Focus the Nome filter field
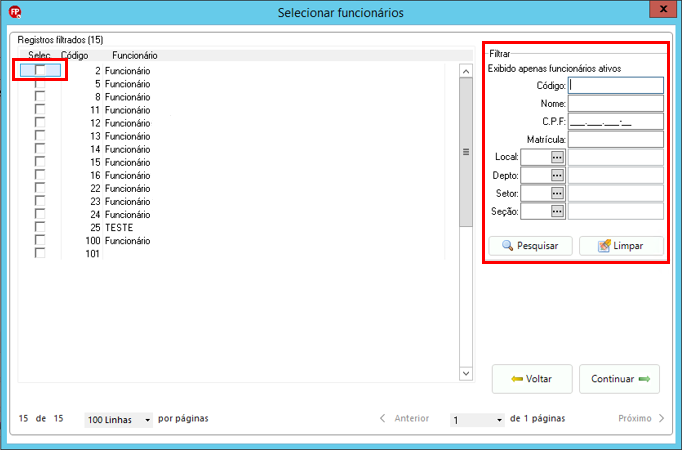This screenshot has width=682, height=450. 616,103
